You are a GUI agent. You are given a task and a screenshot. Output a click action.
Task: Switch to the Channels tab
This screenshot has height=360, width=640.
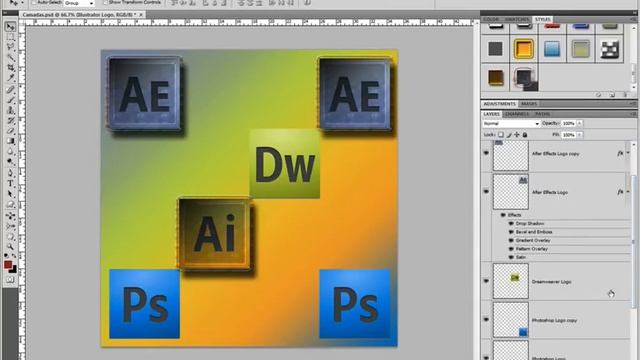tap(517, 114)
